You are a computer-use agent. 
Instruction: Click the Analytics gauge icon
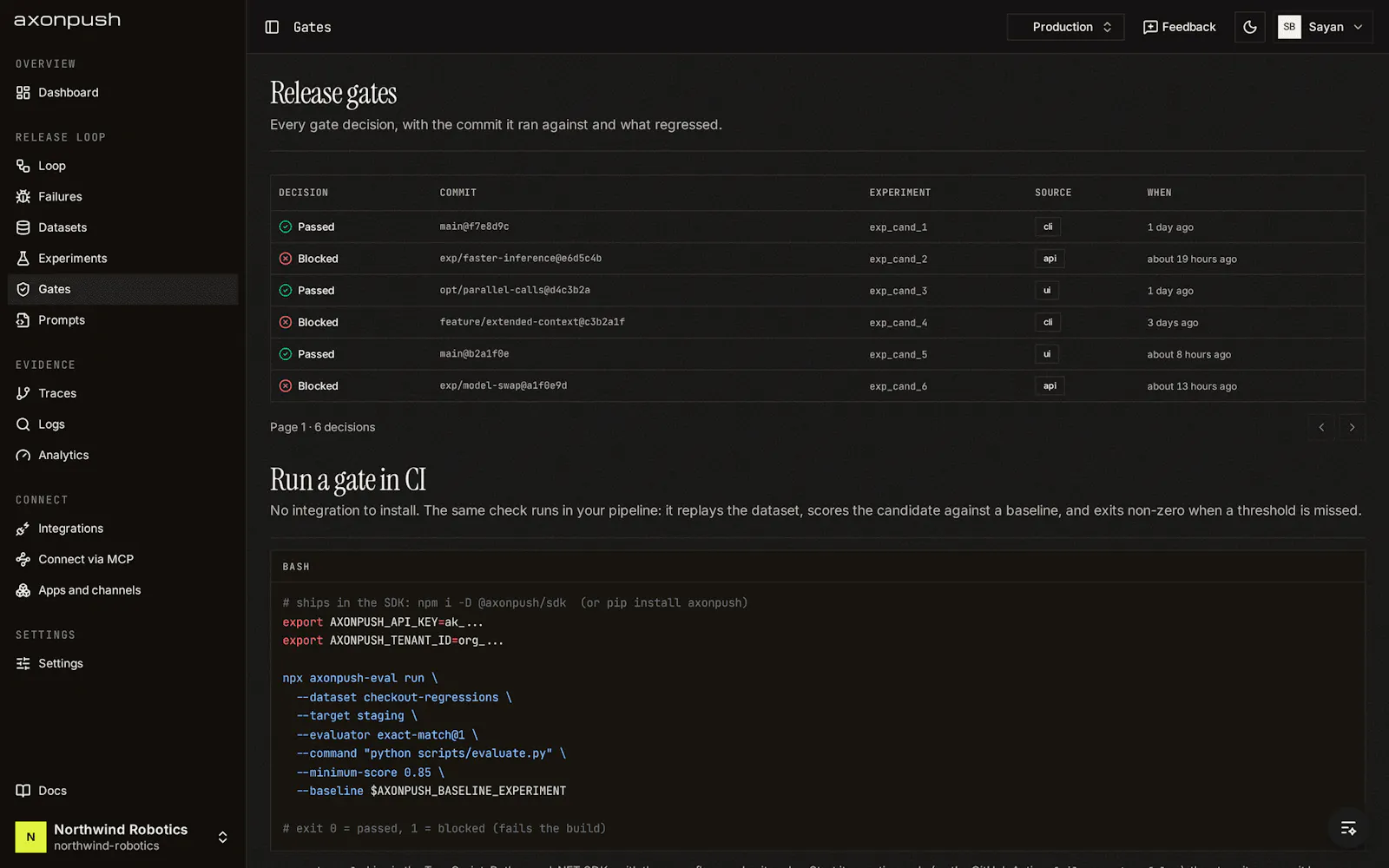click(x=23, y=455)
